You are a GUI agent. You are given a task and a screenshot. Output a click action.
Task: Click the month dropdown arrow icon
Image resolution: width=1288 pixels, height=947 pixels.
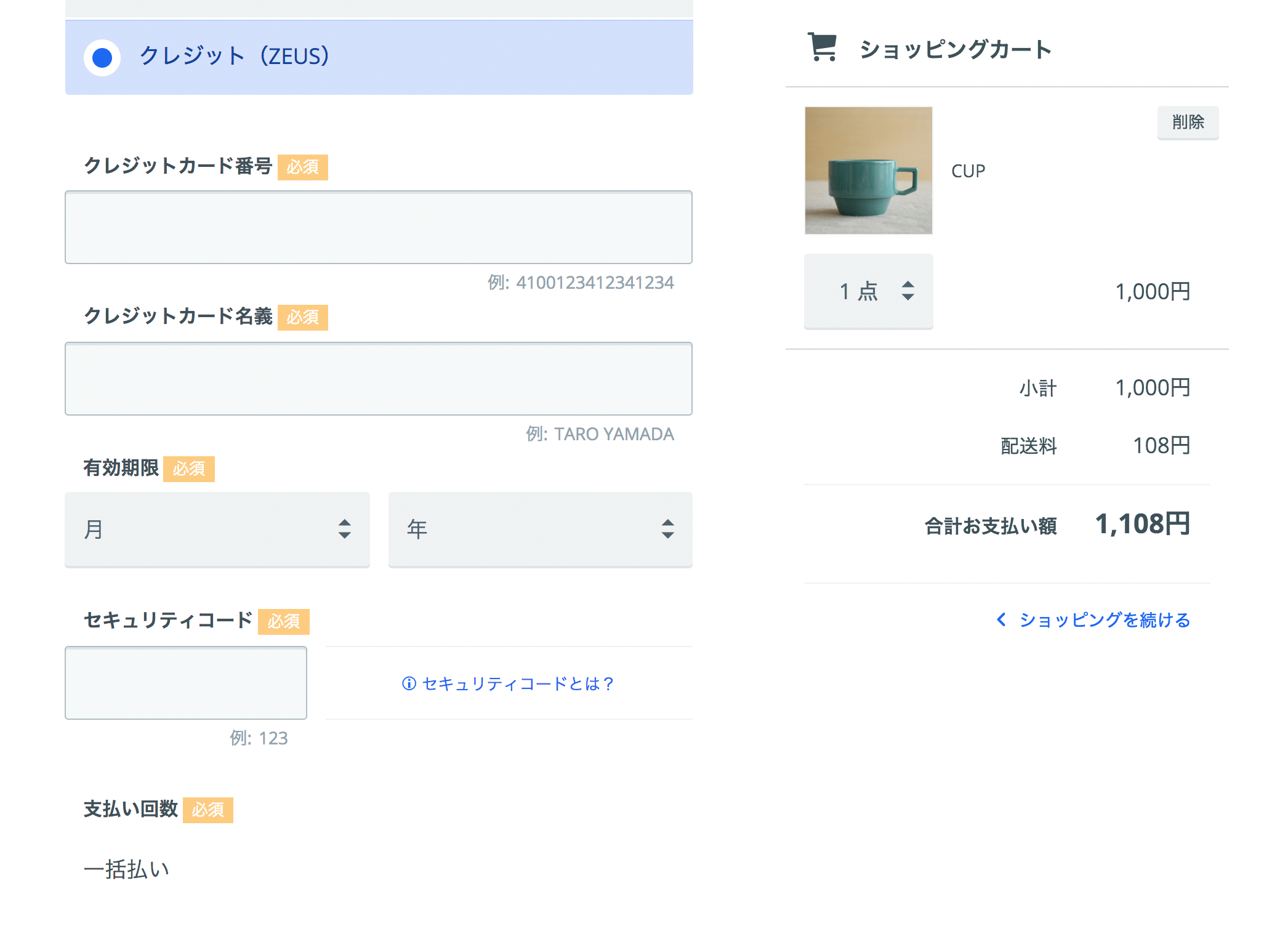pos(345,530)
